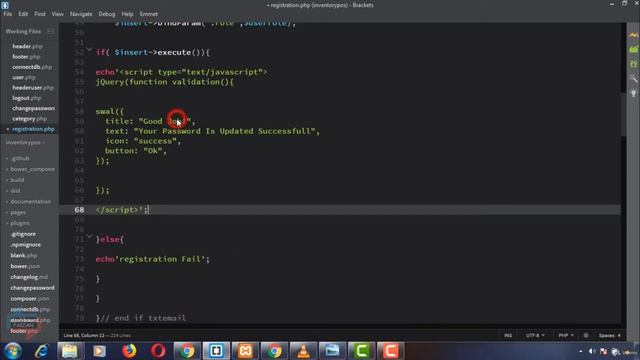Collapse the if block at line 52
Image resolution: width=640 pixels, height=360 pixels.
click(89, 50)
